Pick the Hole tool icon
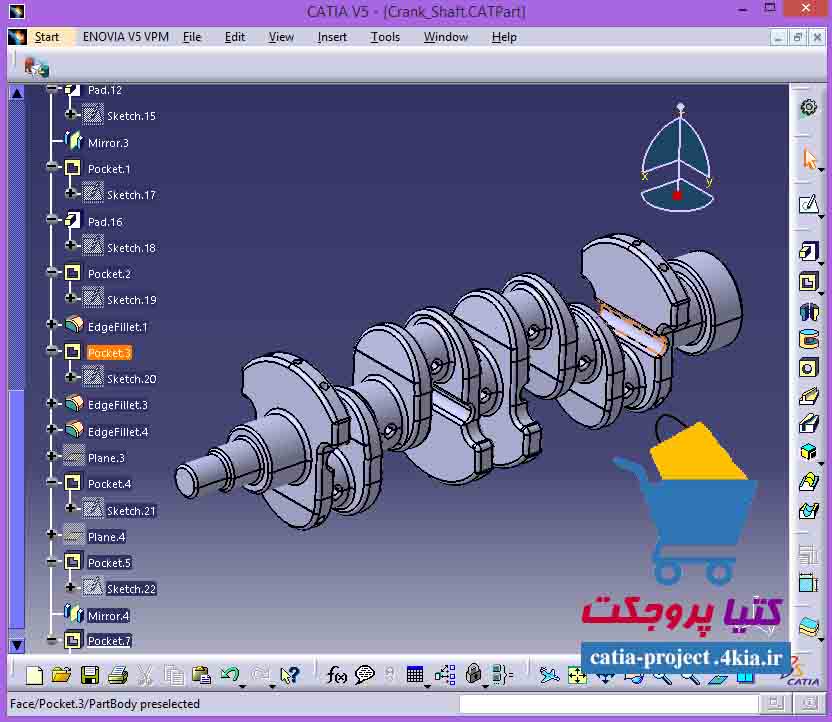 pyautogui.click(x=809, y=368)
